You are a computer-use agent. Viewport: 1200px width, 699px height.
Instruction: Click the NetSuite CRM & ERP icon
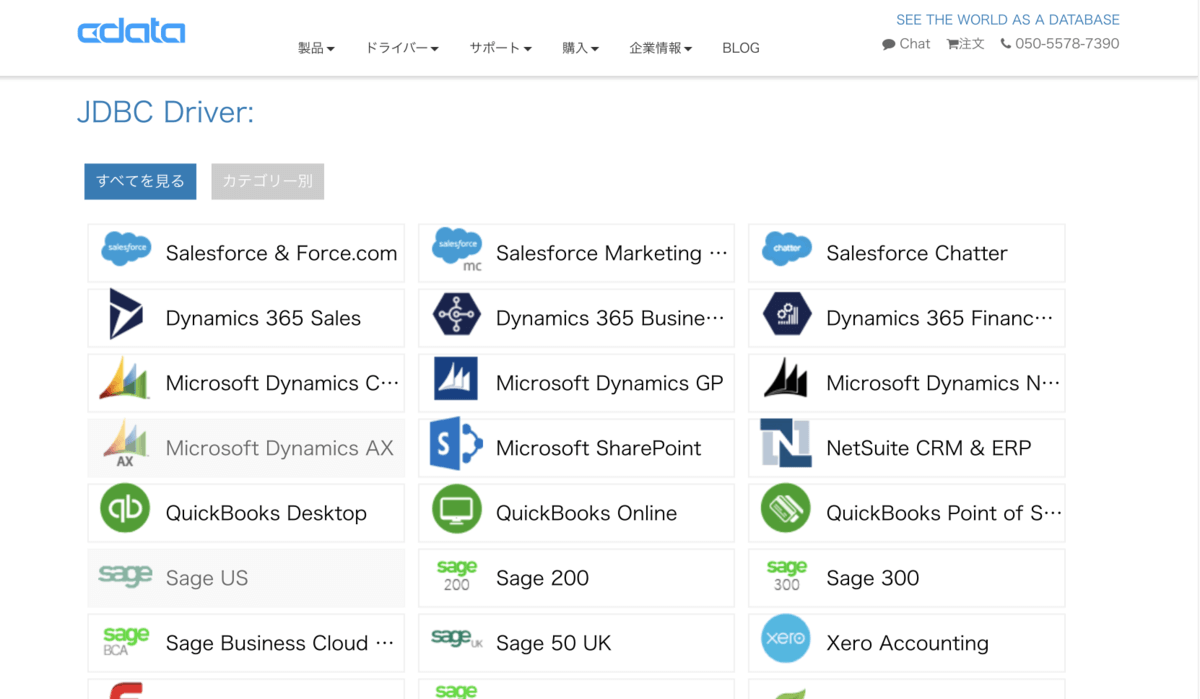[x=786, y=444]
